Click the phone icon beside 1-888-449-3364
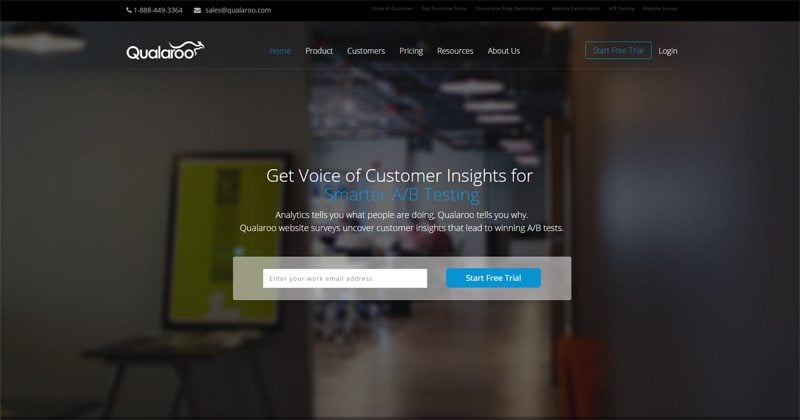The width and height of the screenshot is (800, 420). 129,10
